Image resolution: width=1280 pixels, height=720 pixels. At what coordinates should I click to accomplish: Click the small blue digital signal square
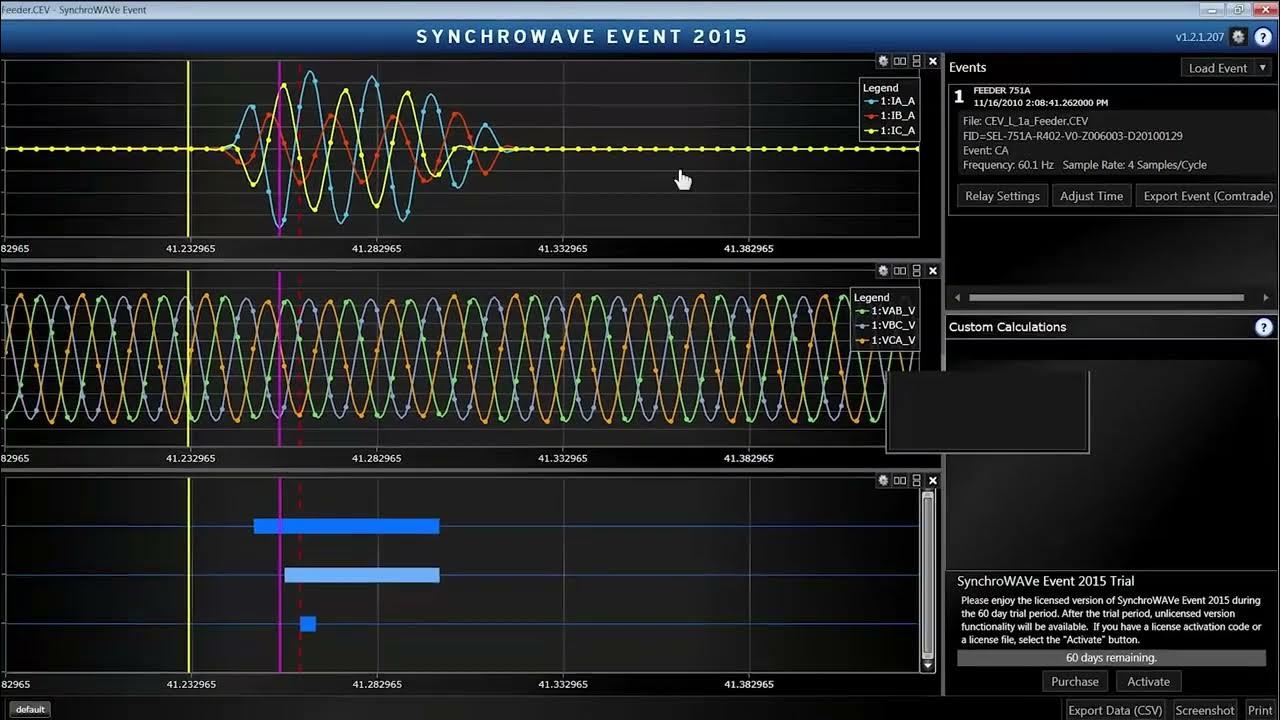[x=308, y=624]
